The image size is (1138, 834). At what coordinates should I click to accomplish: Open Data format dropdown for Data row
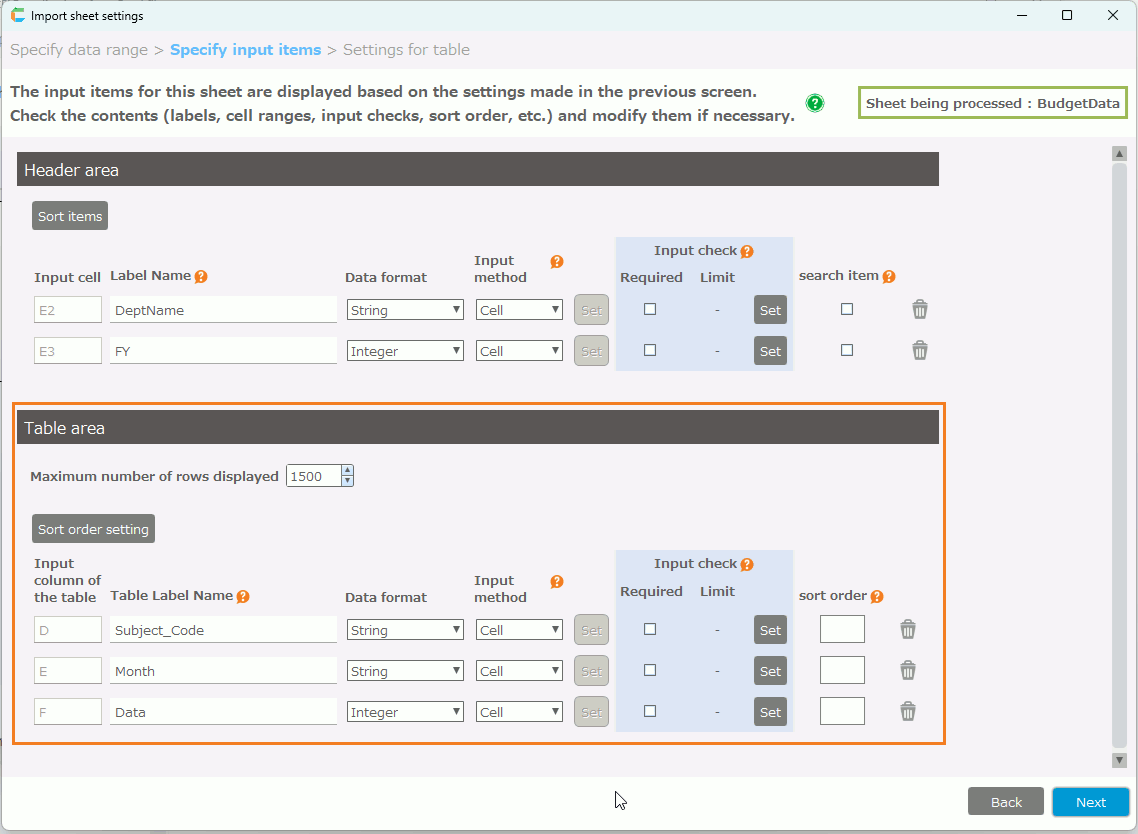pos(405,712)
